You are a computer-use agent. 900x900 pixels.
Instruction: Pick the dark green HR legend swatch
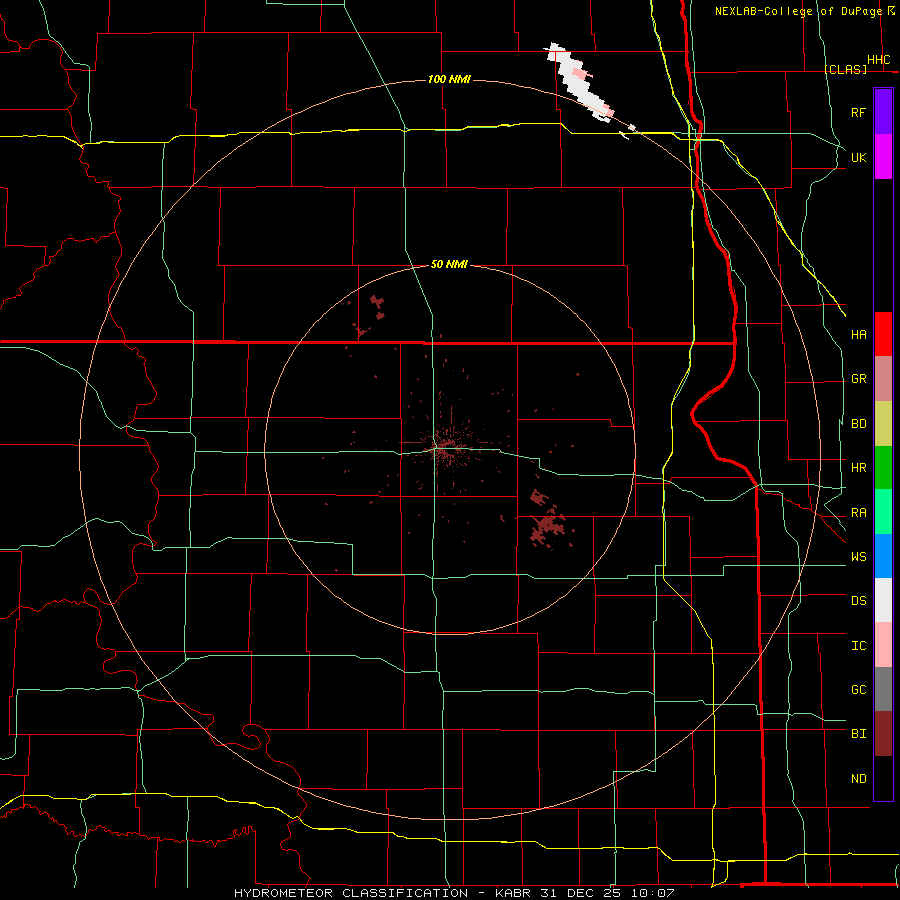pos(883,468)
